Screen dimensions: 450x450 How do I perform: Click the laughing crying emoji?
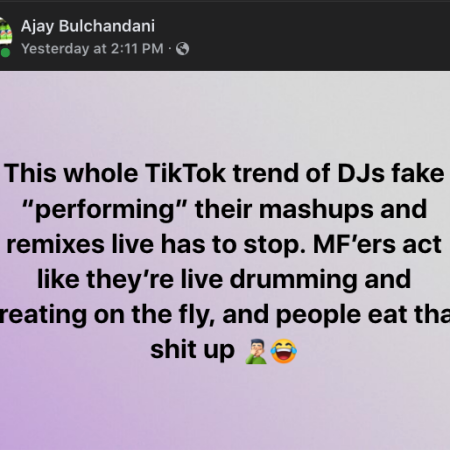(284, 351)
